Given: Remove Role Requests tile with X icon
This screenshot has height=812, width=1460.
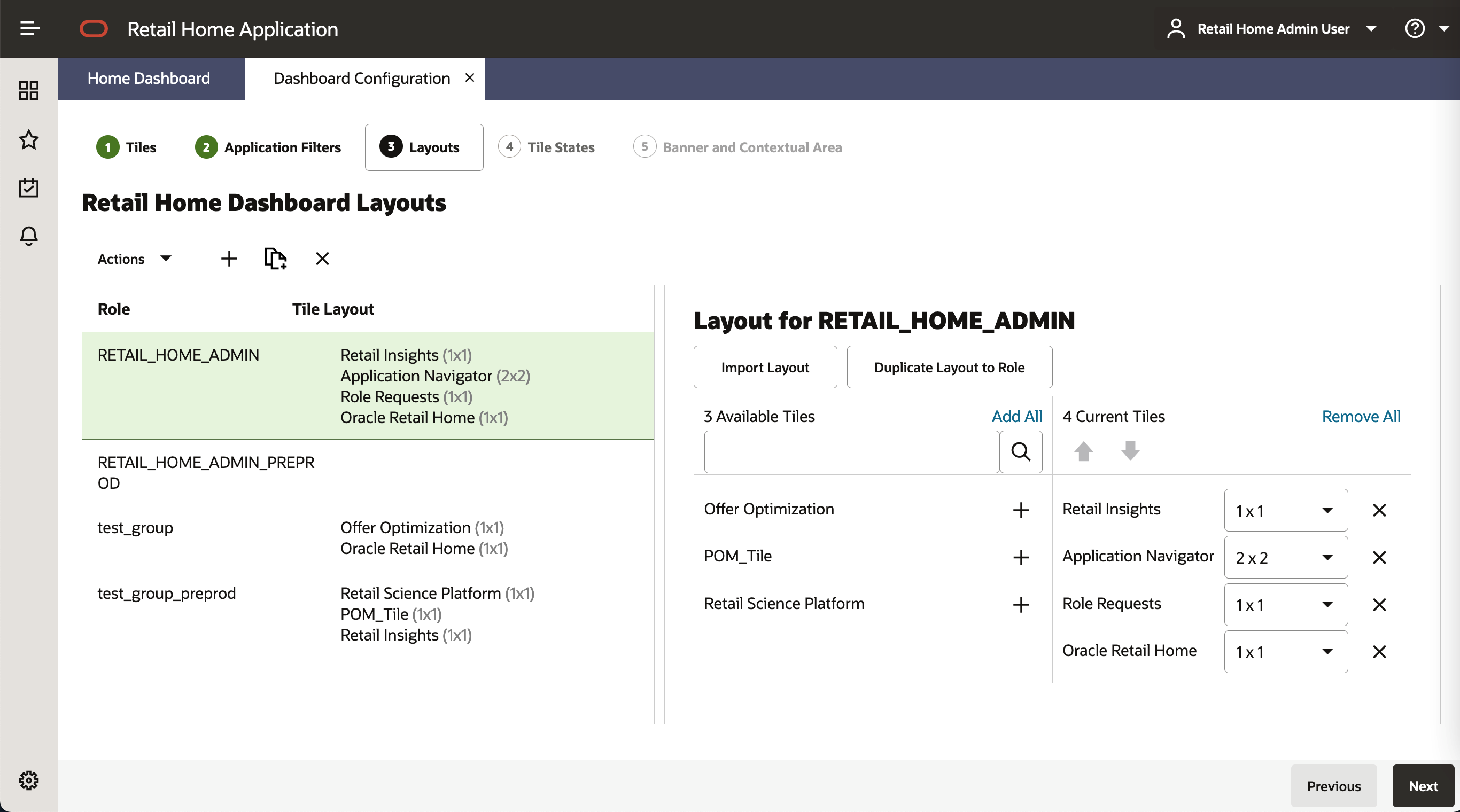Looking at the screenshot, I should point(1379,605).
